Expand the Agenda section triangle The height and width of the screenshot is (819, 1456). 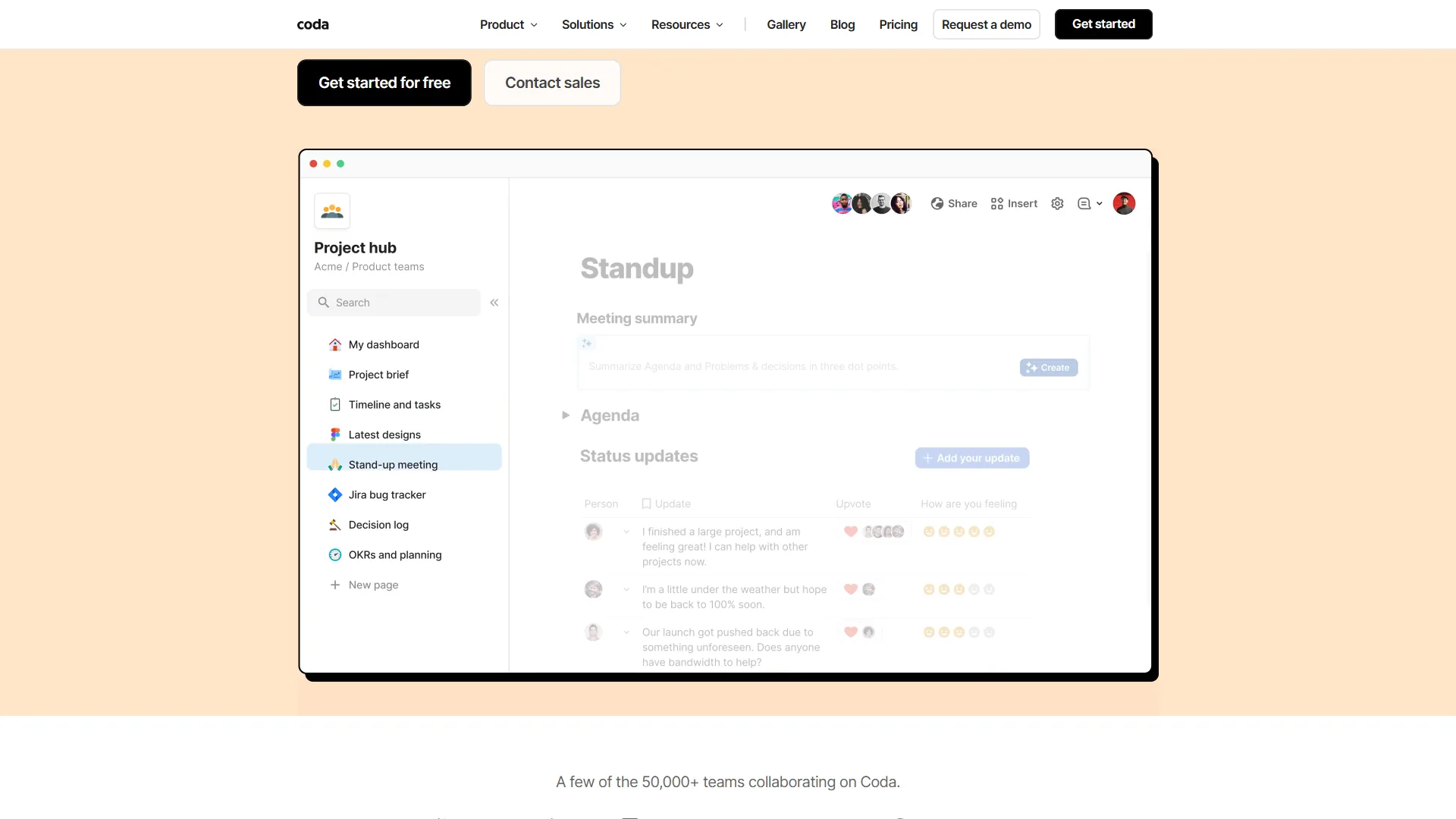tap(566, 416)
